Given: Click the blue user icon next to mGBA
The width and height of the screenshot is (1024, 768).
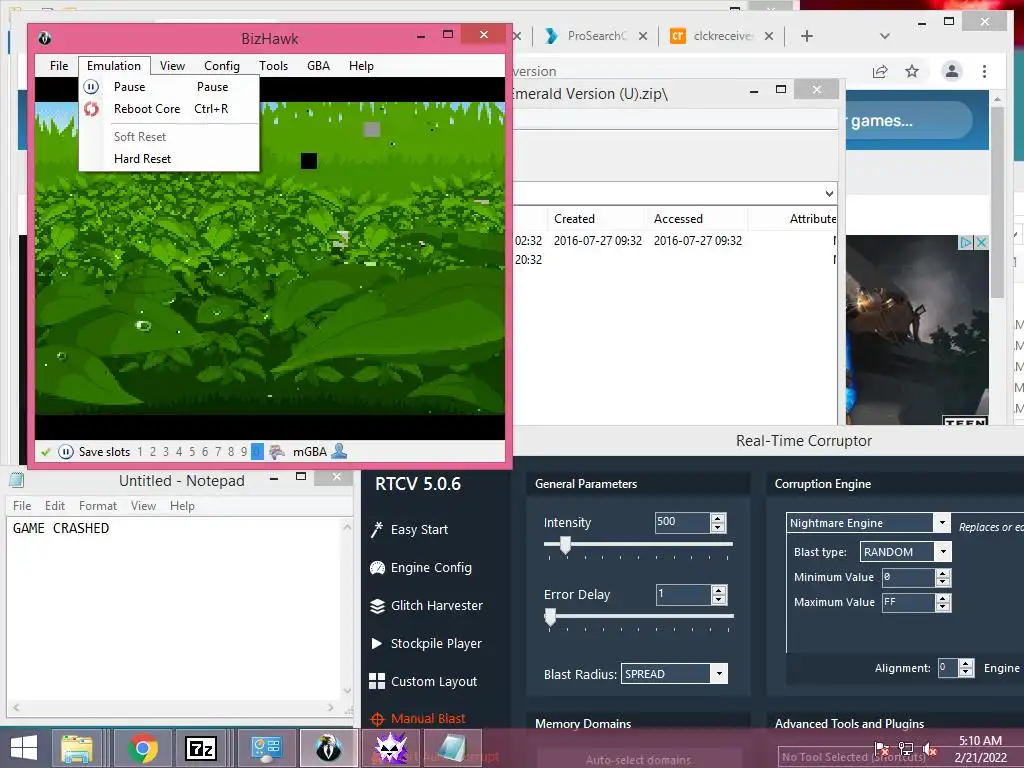Looking at the screenshot, I should 339,451.
